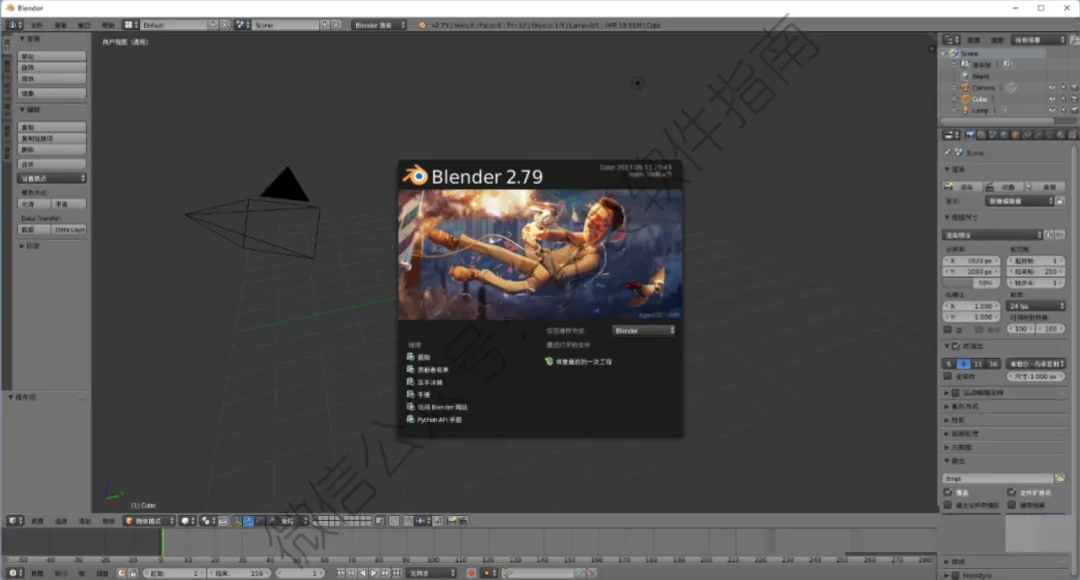Open the Blender 渲染 engine dropdown
Image resolution: width=1080 pixels, height=580 pixels.
coord(379,25)
